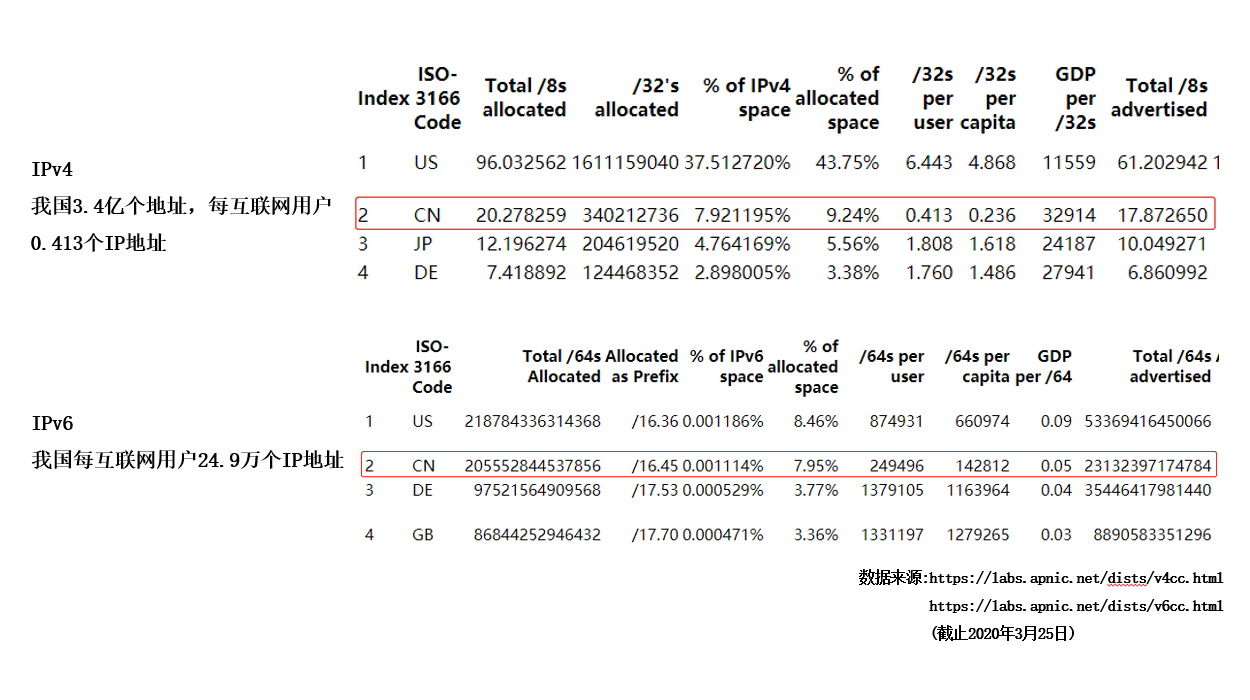Click the 'IPv6' heading text on the left
The height and width of the screenshot is (700, 1250).
52,424
